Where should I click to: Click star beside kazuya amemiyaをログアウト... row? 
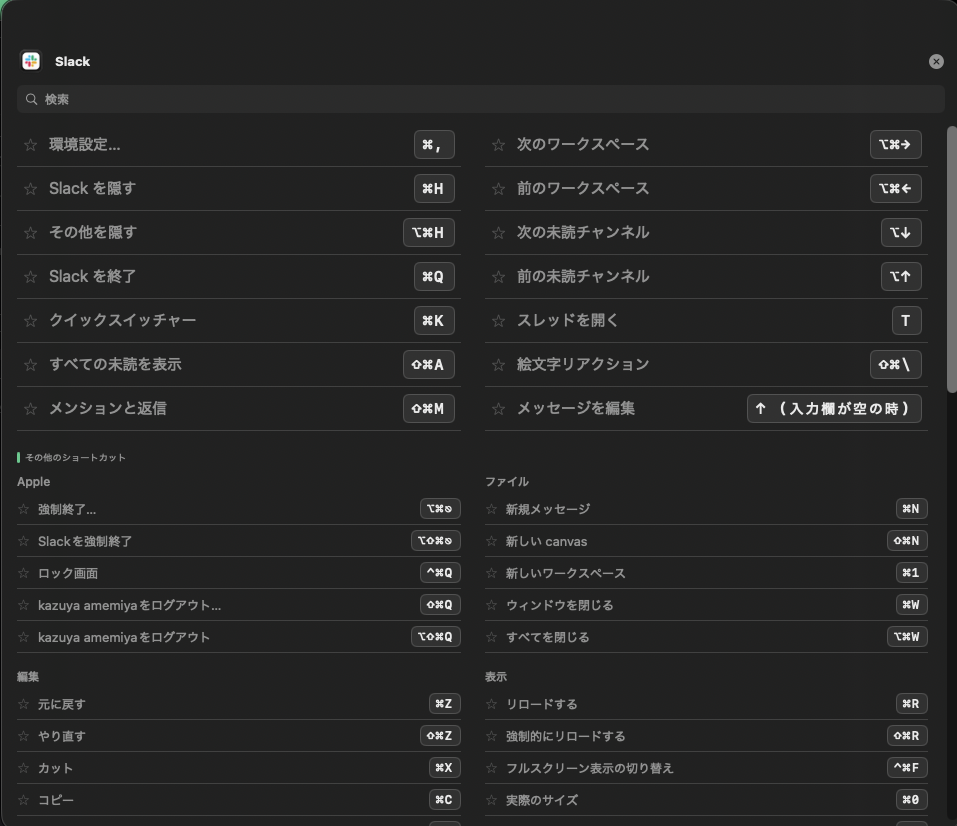[x=23, y=604]
